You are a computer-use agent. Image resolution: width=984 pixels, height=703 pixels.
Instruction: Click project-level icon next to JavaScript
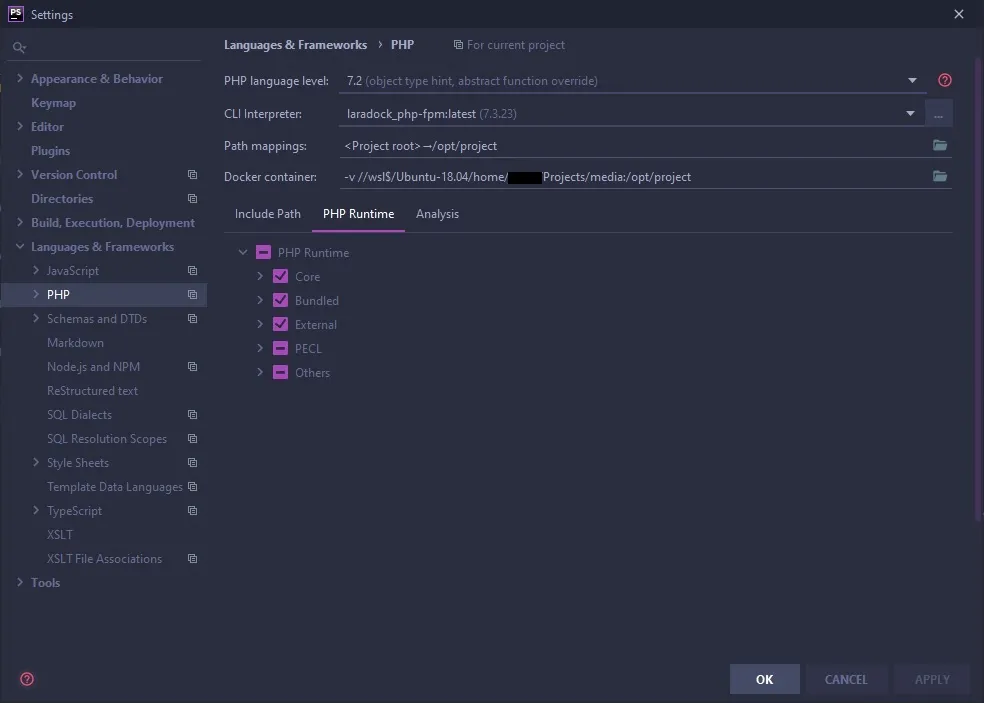pyautogui.click(x=193, y=271)
